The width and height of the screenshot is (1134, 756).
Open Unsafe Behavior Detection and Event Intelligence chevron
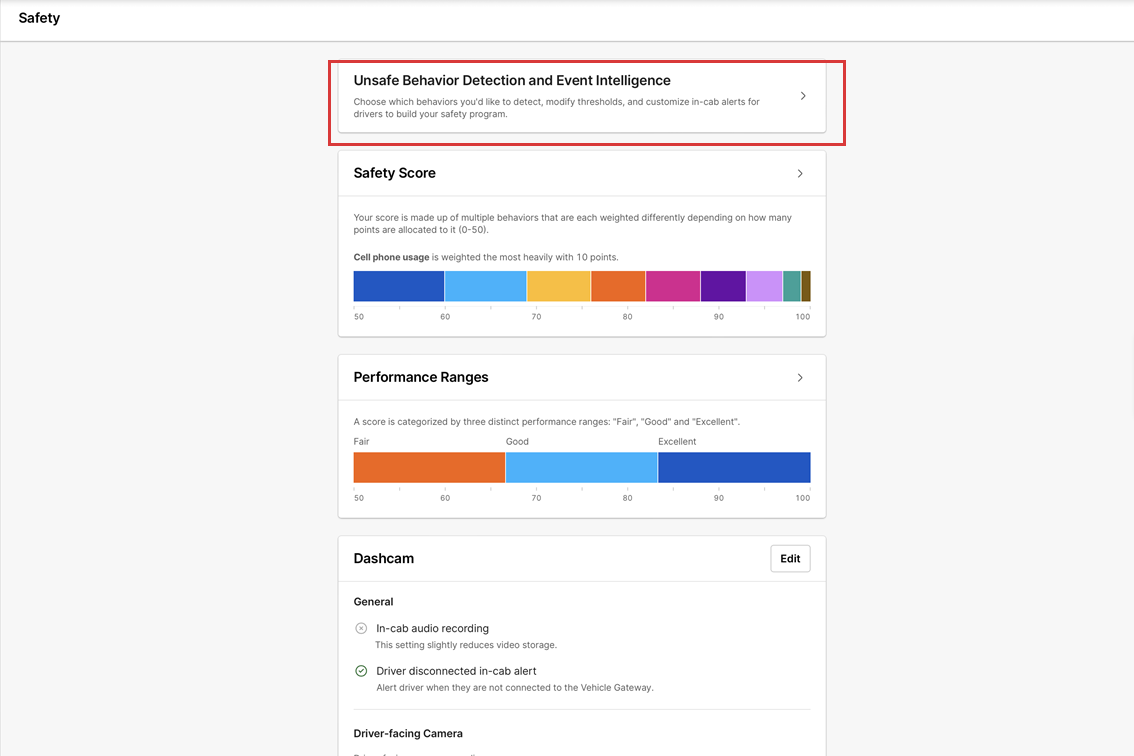803,96
